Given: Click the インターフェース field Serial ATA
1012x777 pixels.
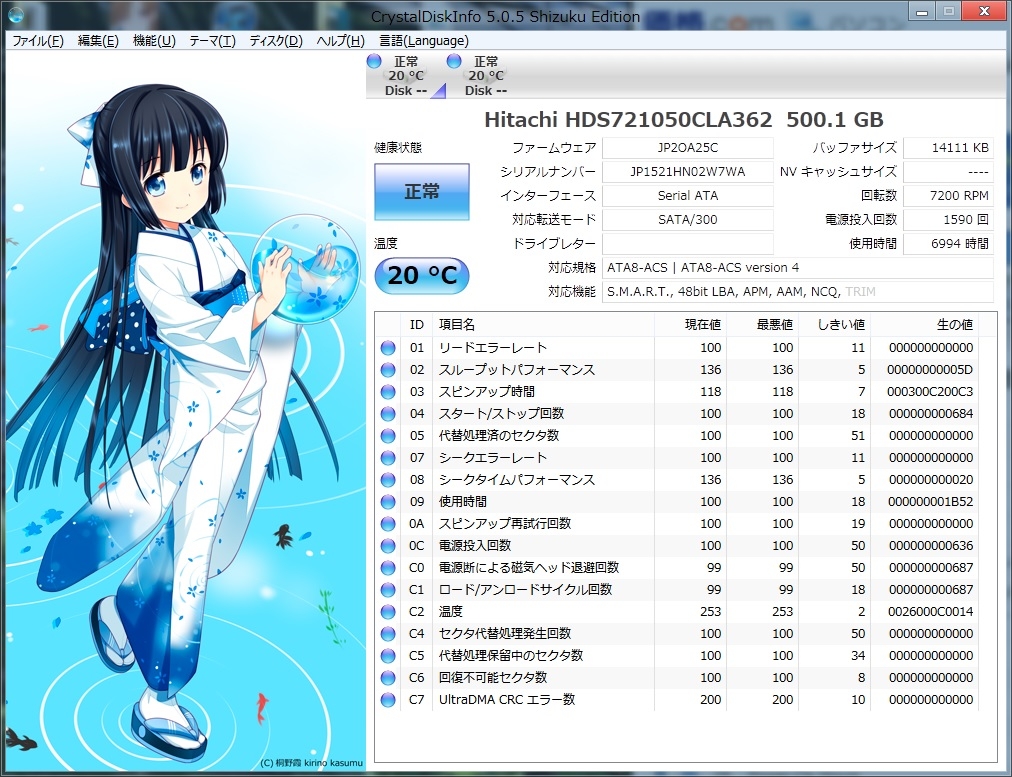Looking at the screenshot, I should pyautogui.click(x=687, y=196).
